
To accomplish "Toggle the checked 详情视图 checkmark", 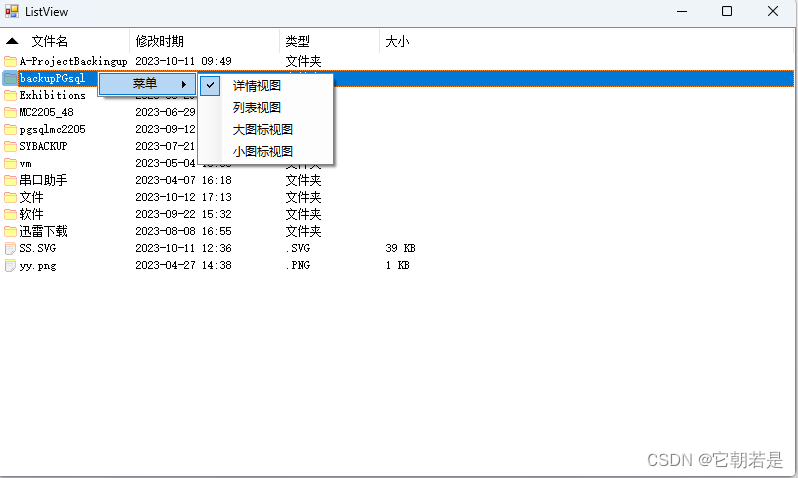I will coord(210,85).
